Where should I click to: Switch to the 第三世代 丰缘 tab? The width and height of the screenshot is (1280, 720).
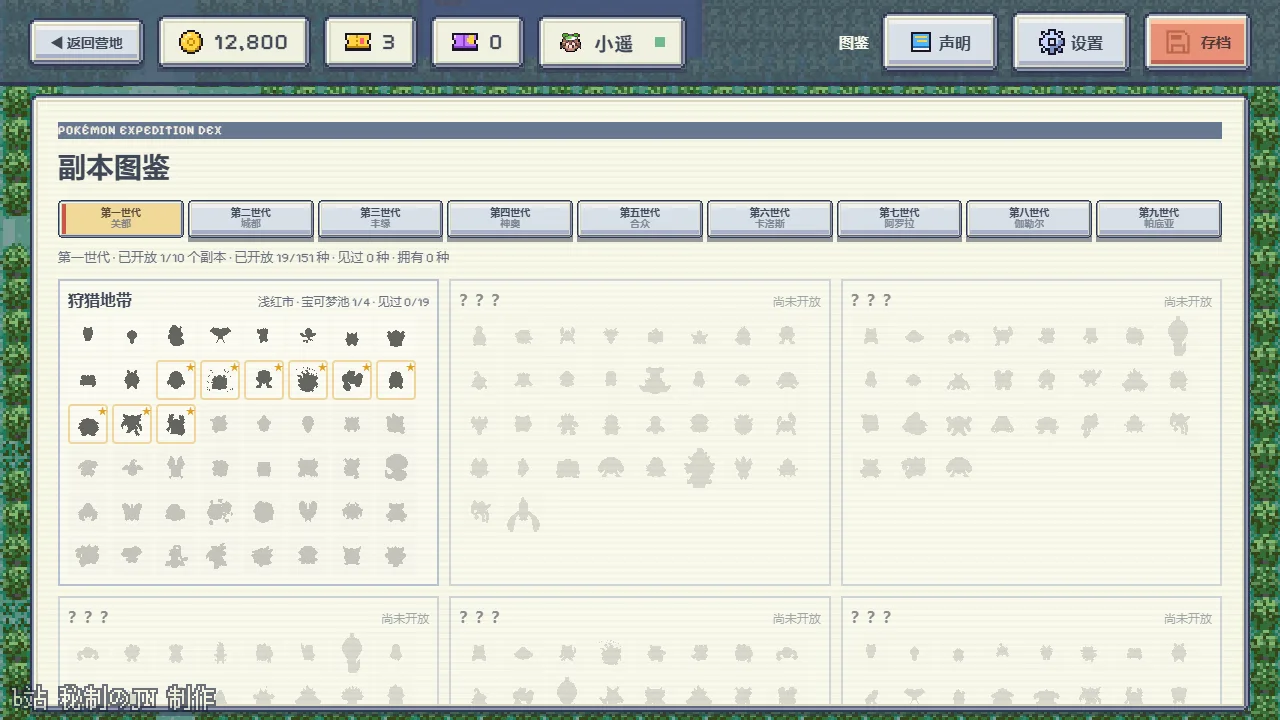380,218
